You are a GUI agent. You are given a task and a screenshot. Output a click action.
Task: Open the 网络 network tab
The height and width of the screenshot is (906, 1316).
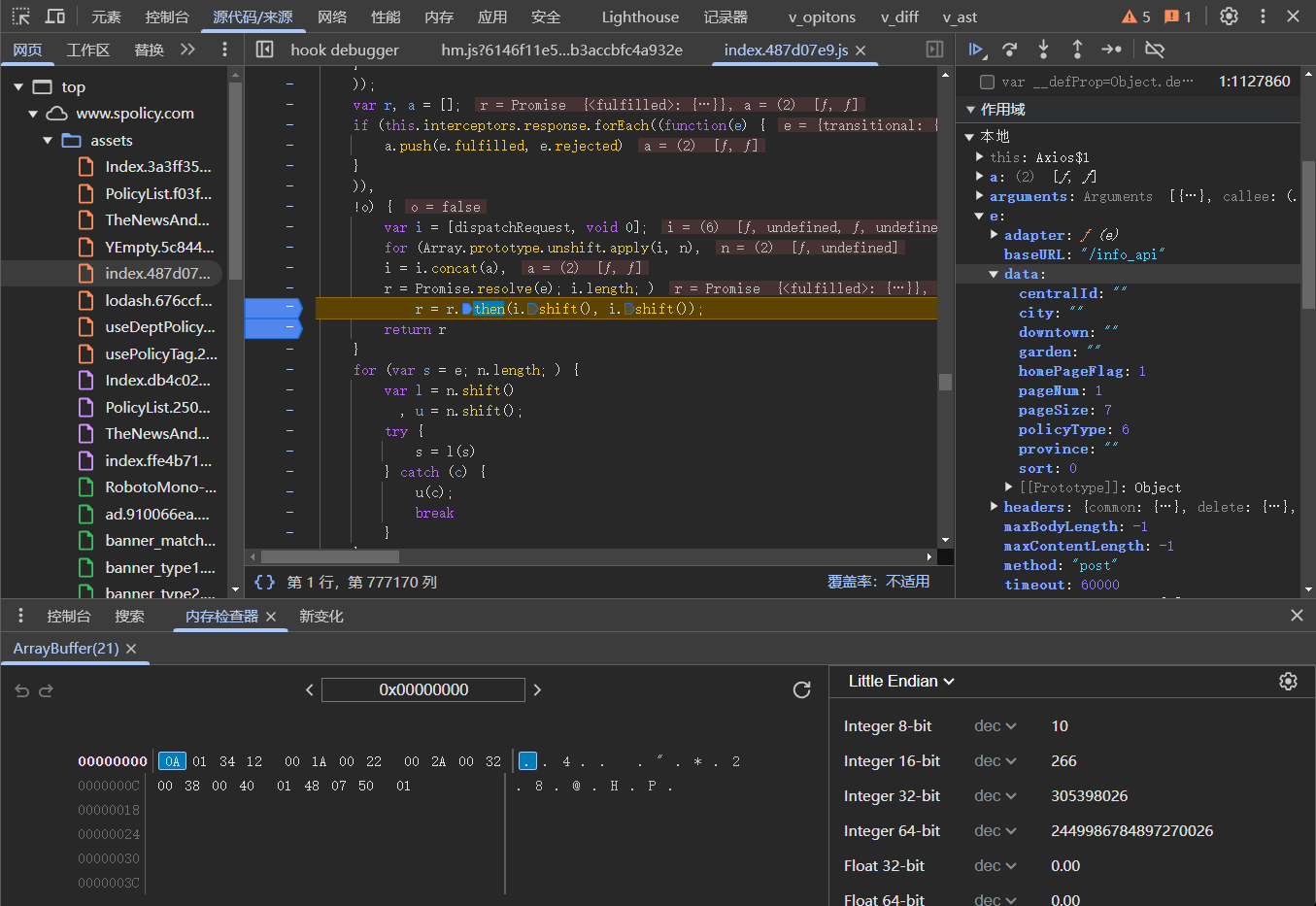coord(332,17)
